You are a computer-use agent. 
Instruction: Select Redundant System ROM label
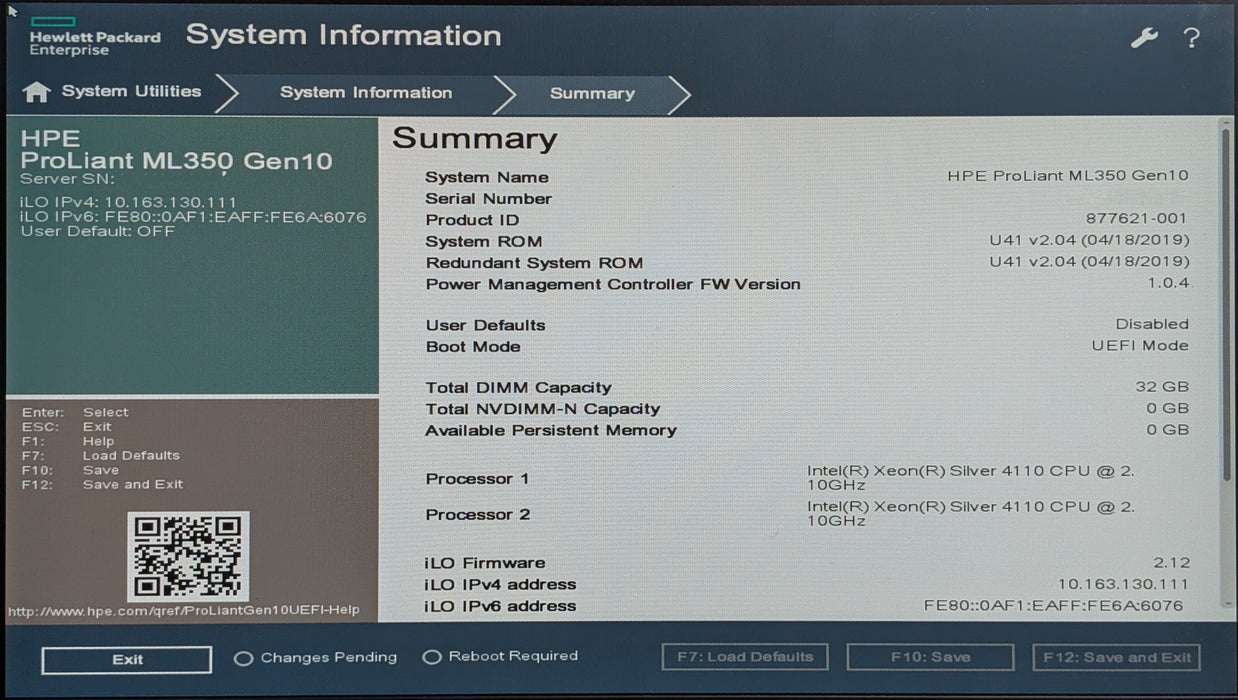coord(534,263)
